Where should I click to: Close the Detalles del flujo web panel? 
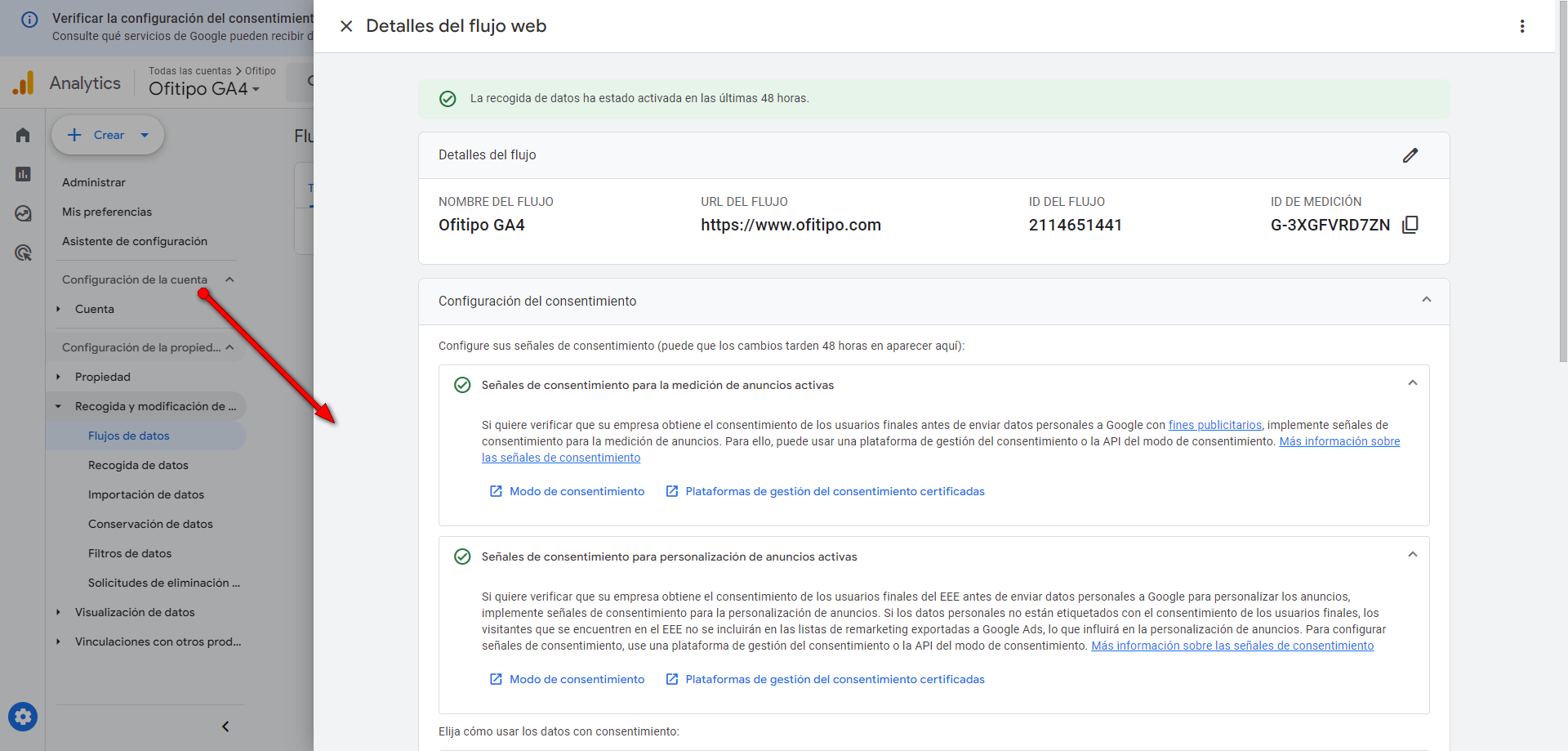(x=346, y=26)
